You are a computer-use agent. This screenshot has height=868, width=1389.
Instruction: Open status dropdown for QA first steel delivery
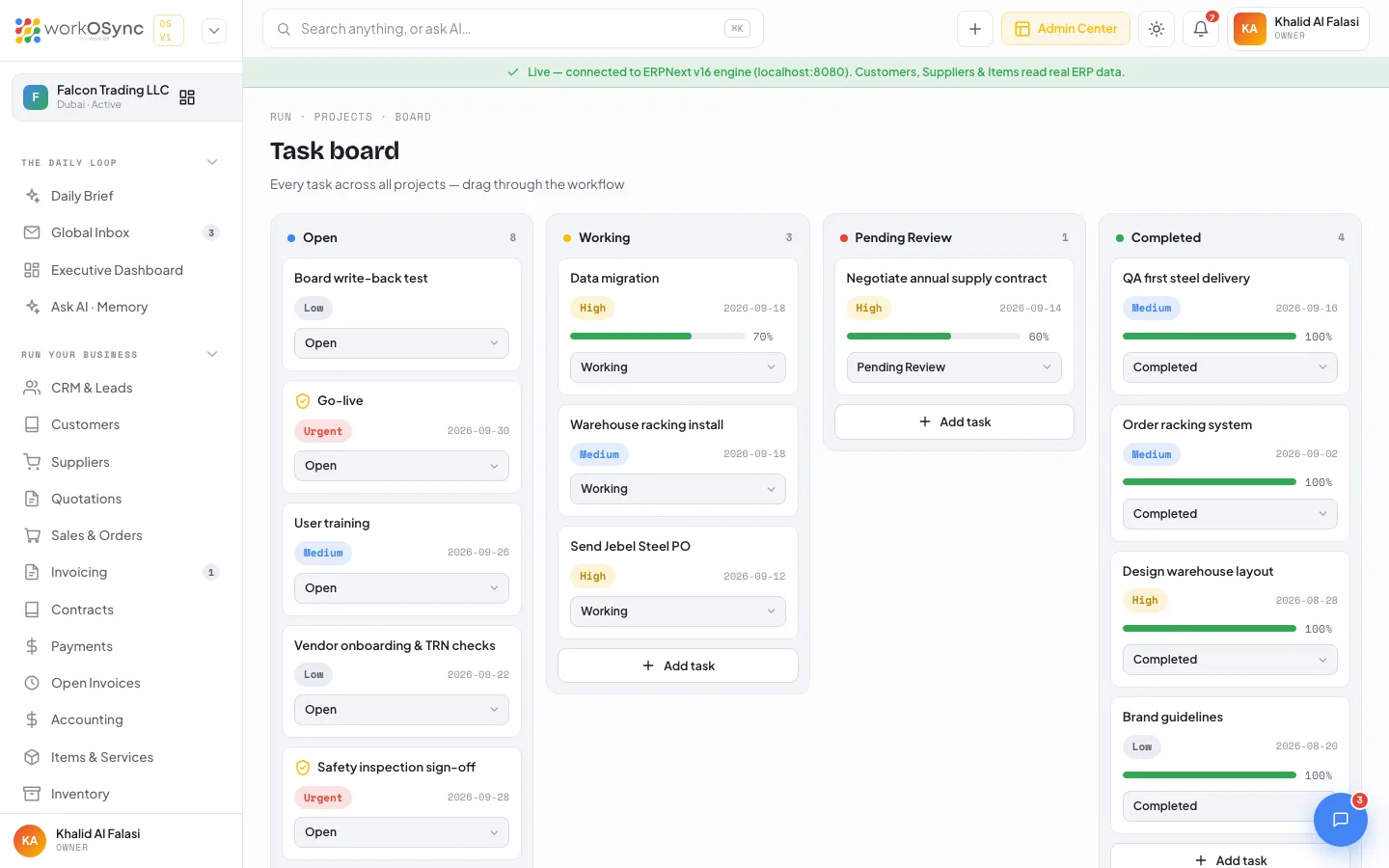tap(1230, 367)
